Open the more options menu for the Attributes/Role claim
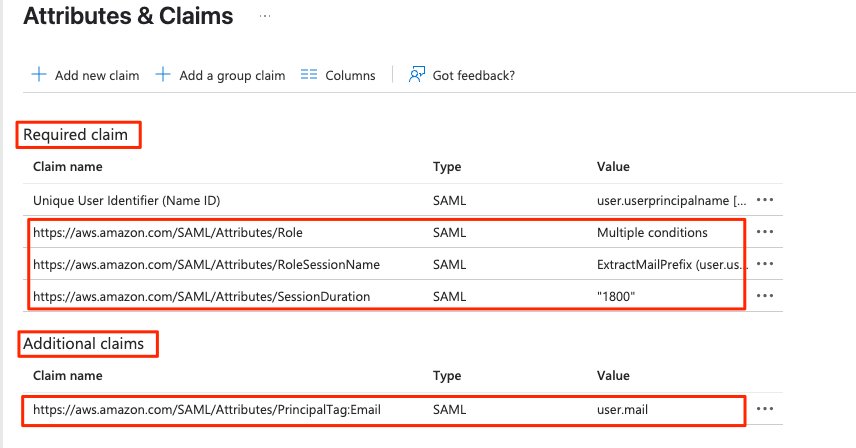The width and height of the screenshot is (856, 448). [x=765, y=232]
